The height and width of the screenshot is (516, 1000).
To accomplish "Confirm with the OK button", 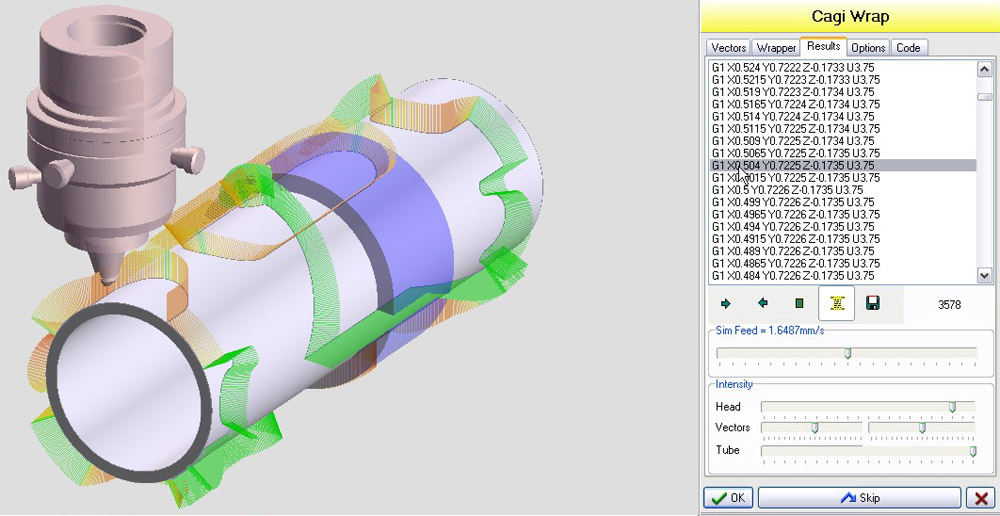I will [x=728, y=498].
